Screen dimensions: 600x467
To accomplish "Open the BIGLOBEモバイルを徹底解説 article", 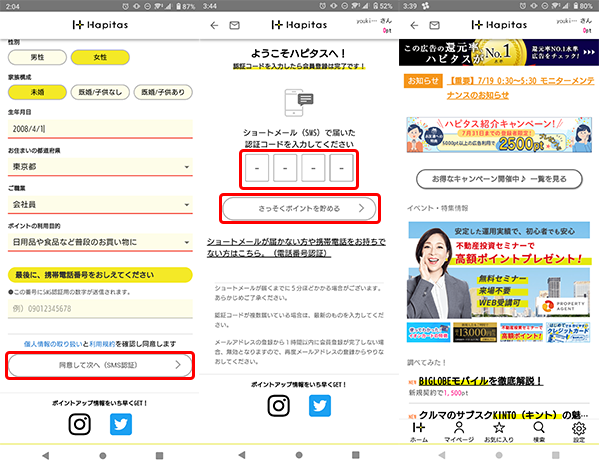I will tap(481, 381).
